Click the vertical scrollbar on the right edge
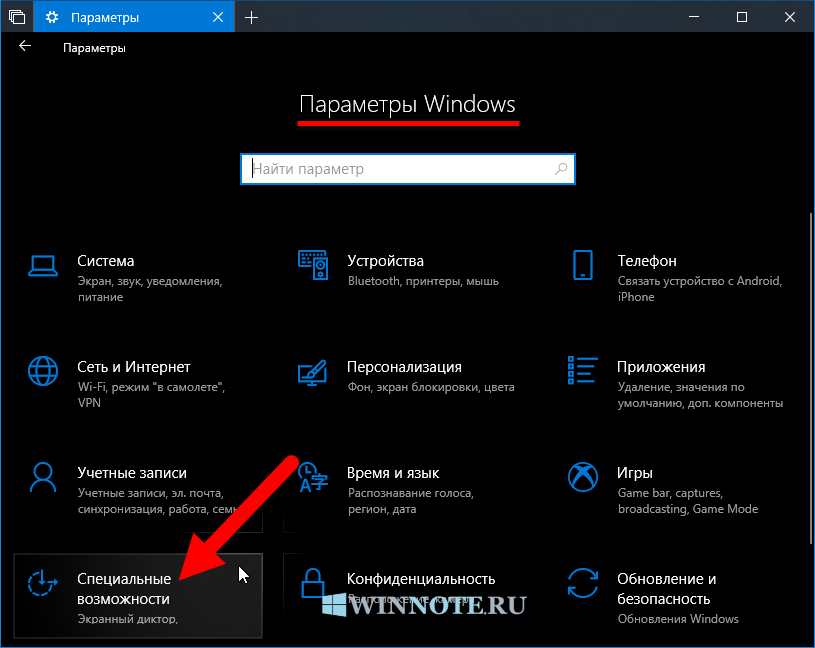The image size is (815, 648). pos(810,378)
